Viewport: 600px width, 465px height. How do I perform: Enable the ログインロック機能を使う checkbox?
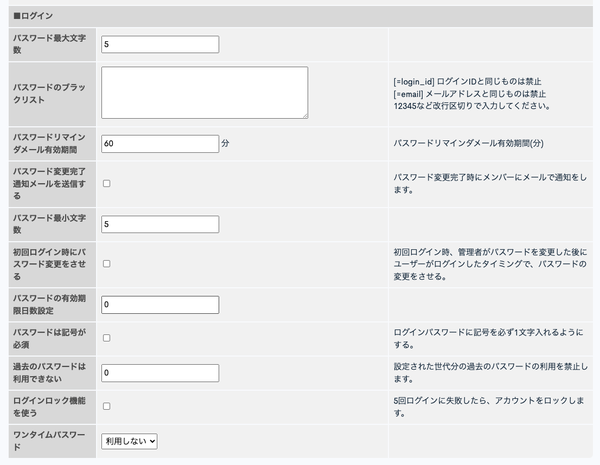(107, 406)
